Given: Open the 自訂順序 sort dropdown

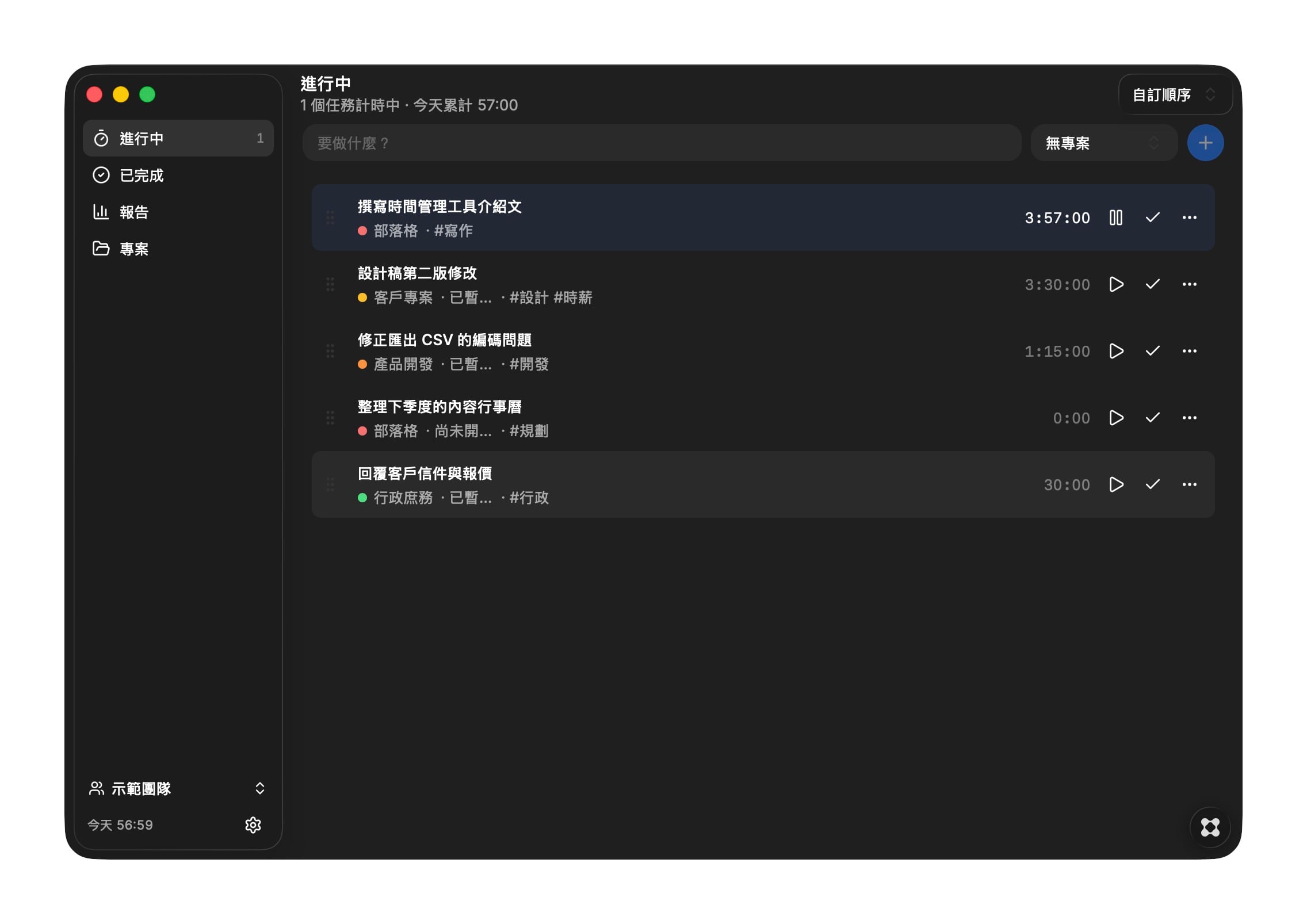Looking at the screenshot, I should 1175,94.
